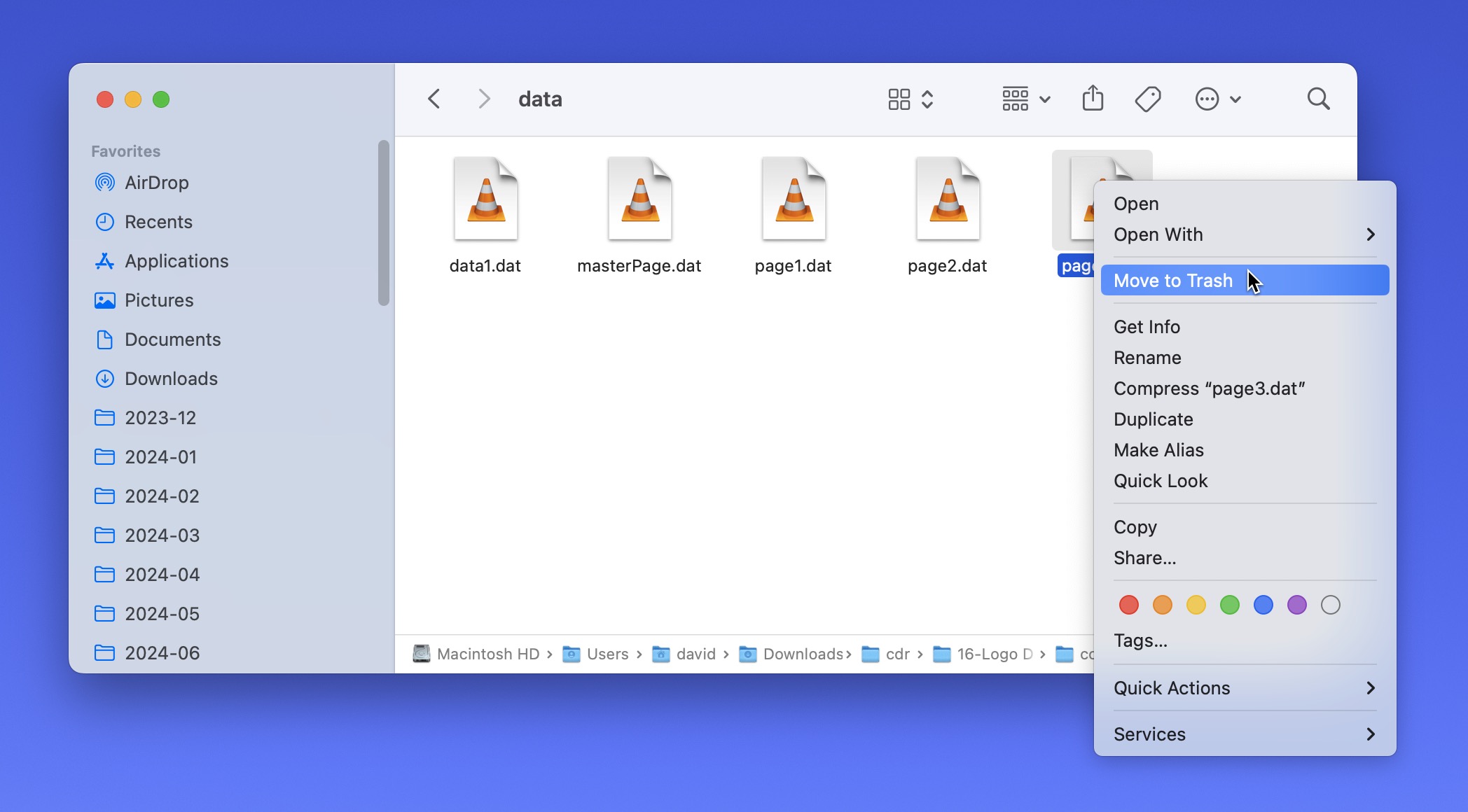Expand the Services submenu
Viewport: 1468px width, 812px height.
[1246, 734]
